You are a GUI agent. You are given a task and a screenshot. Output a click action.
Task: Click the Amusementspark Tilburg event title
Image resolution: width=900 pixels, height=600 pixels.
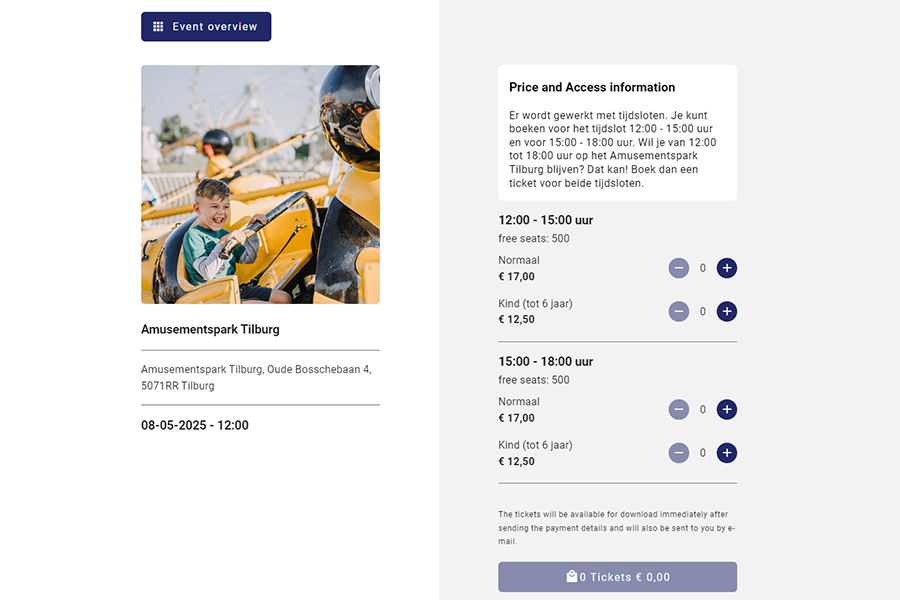[x=210, y=329]
